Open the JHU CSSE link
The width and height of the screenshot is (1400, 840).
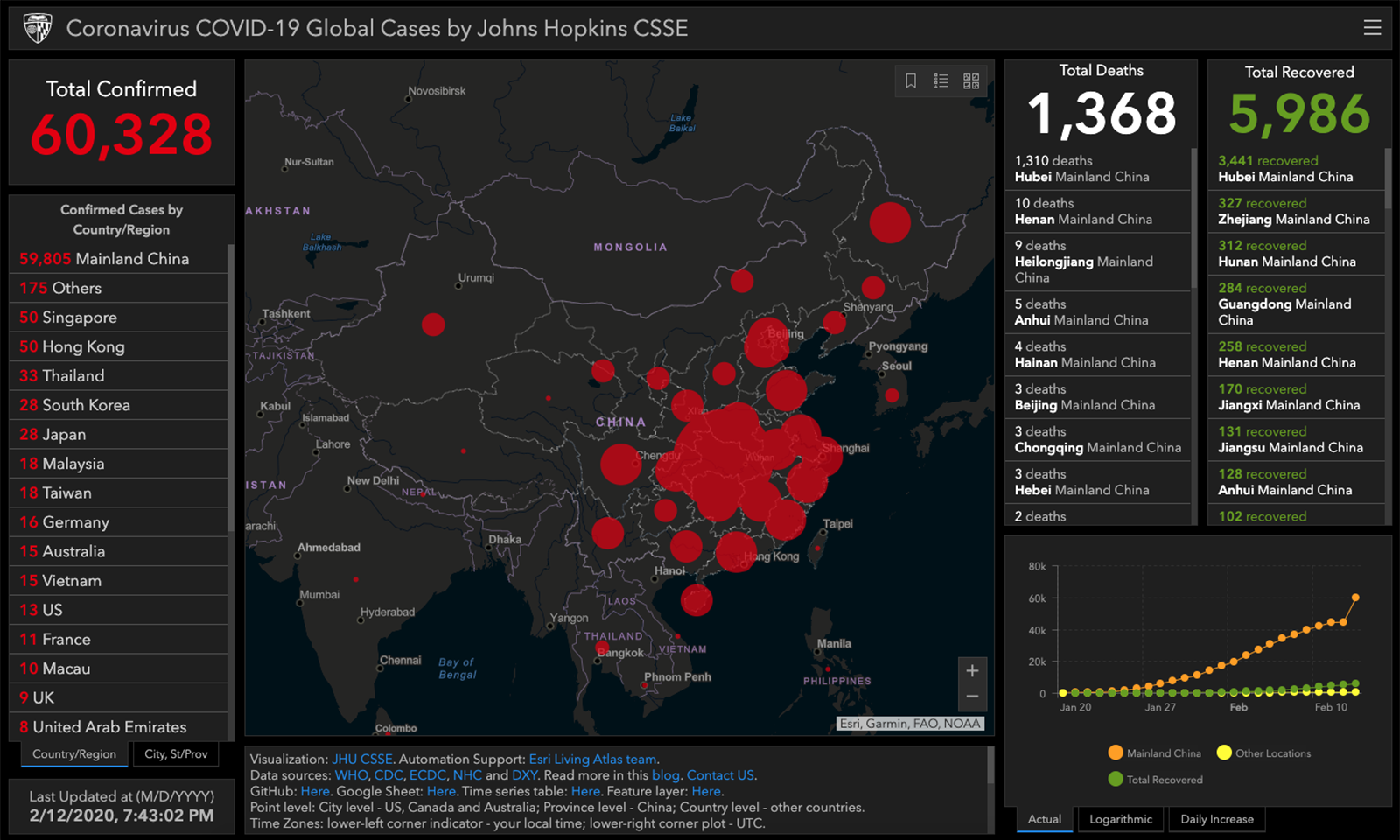361,759
